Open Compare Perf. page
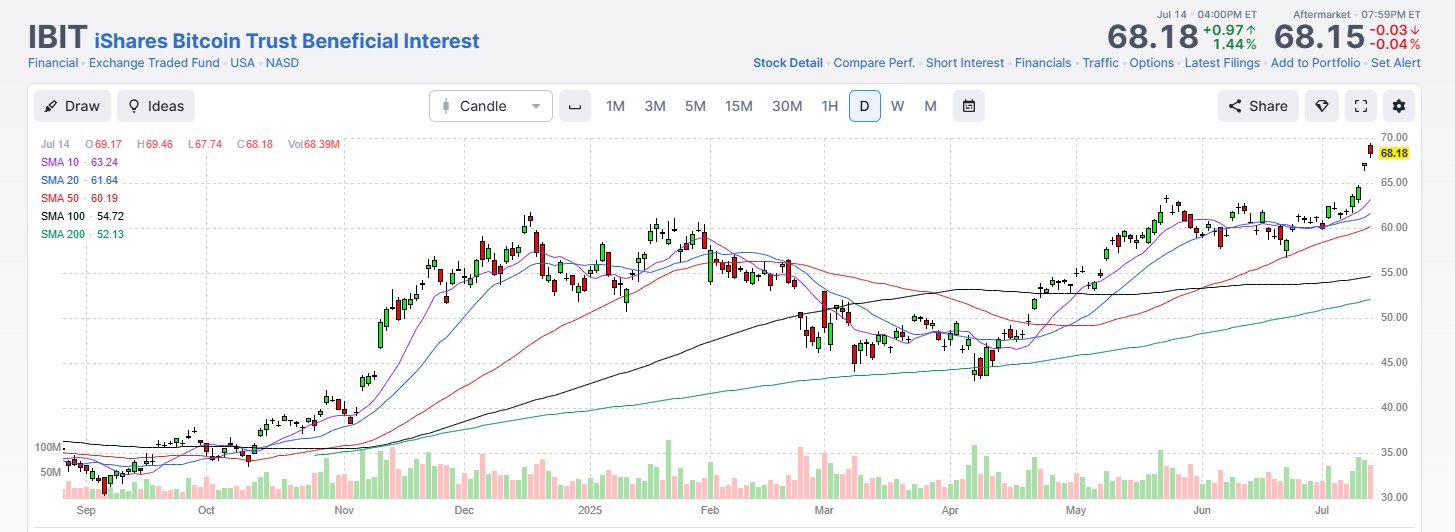1455x532 pixels. click(874, 63)
